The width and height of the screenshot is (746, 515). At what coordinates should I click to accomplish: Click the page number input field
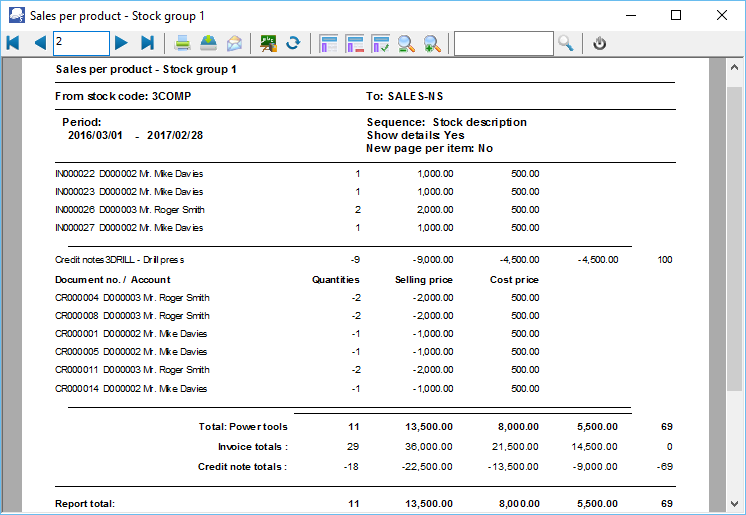click(80, 43)
